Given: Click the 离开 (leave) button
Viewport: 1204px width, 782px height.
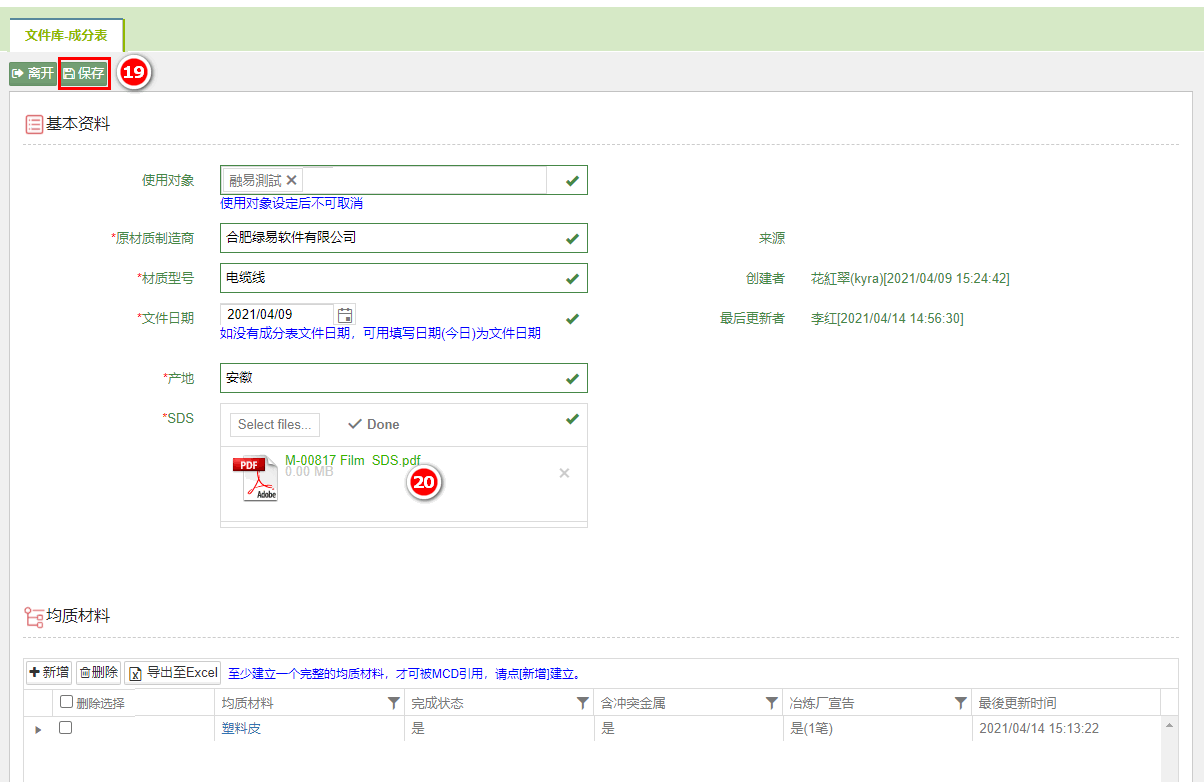Looking at the screenshot, I should pos(33,73).
